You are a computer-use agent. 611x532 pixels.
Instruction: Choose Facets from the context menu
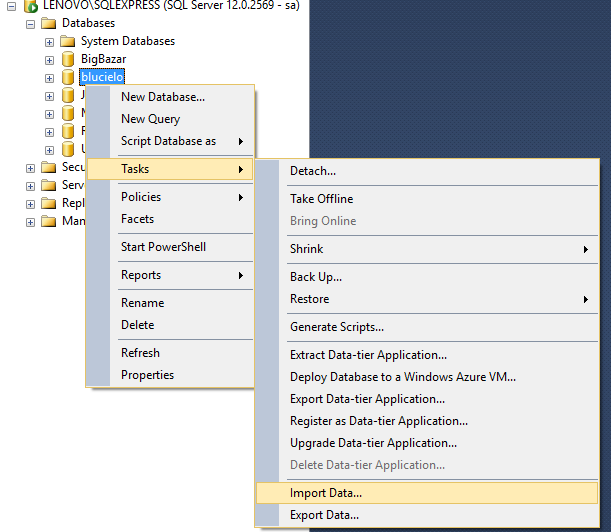coord(170,219)
